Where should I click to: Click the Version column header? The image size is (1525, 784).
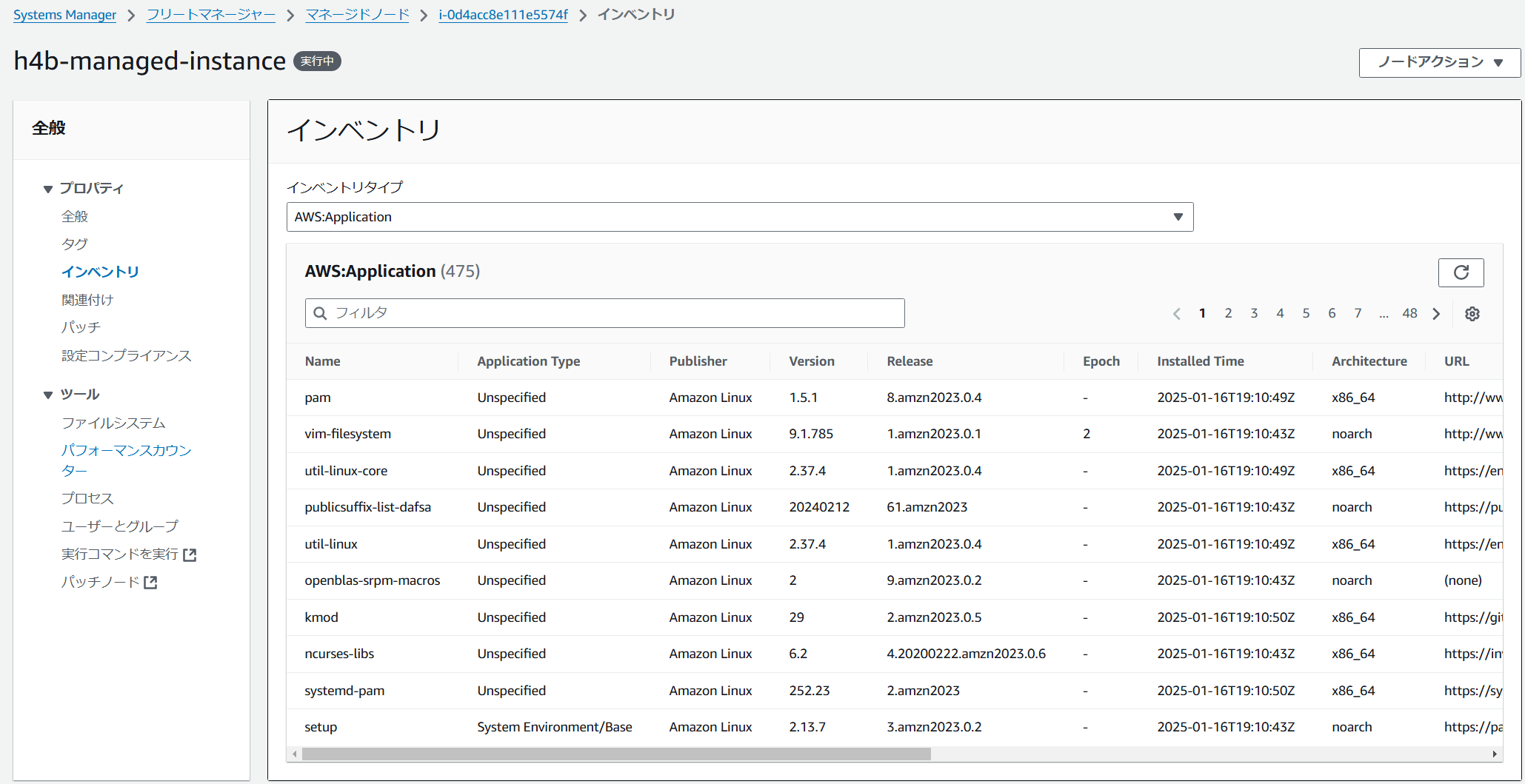(812, 361)
